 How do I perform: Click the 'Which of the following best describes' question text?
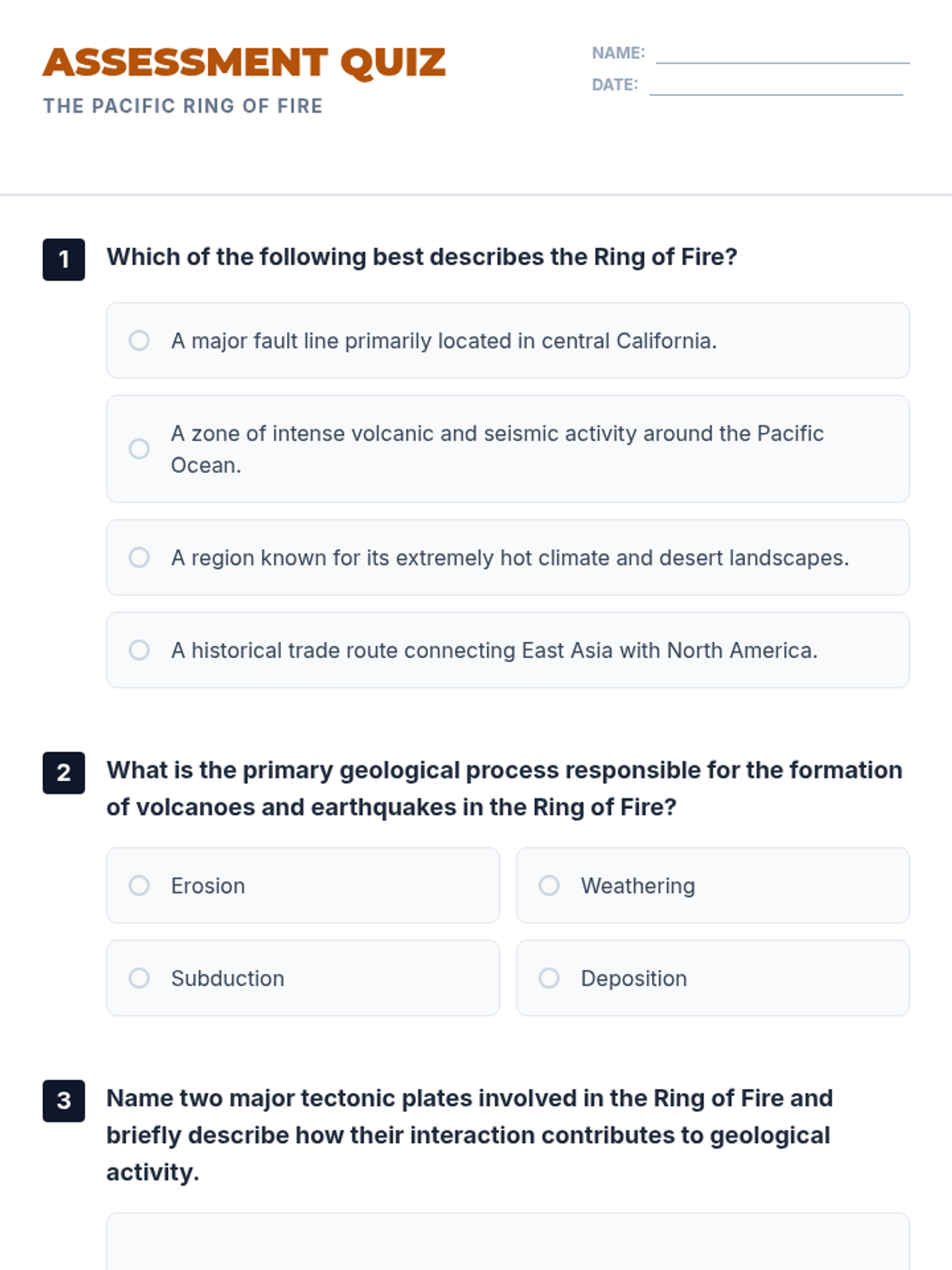pyautogui.click(x=422, y=256)
